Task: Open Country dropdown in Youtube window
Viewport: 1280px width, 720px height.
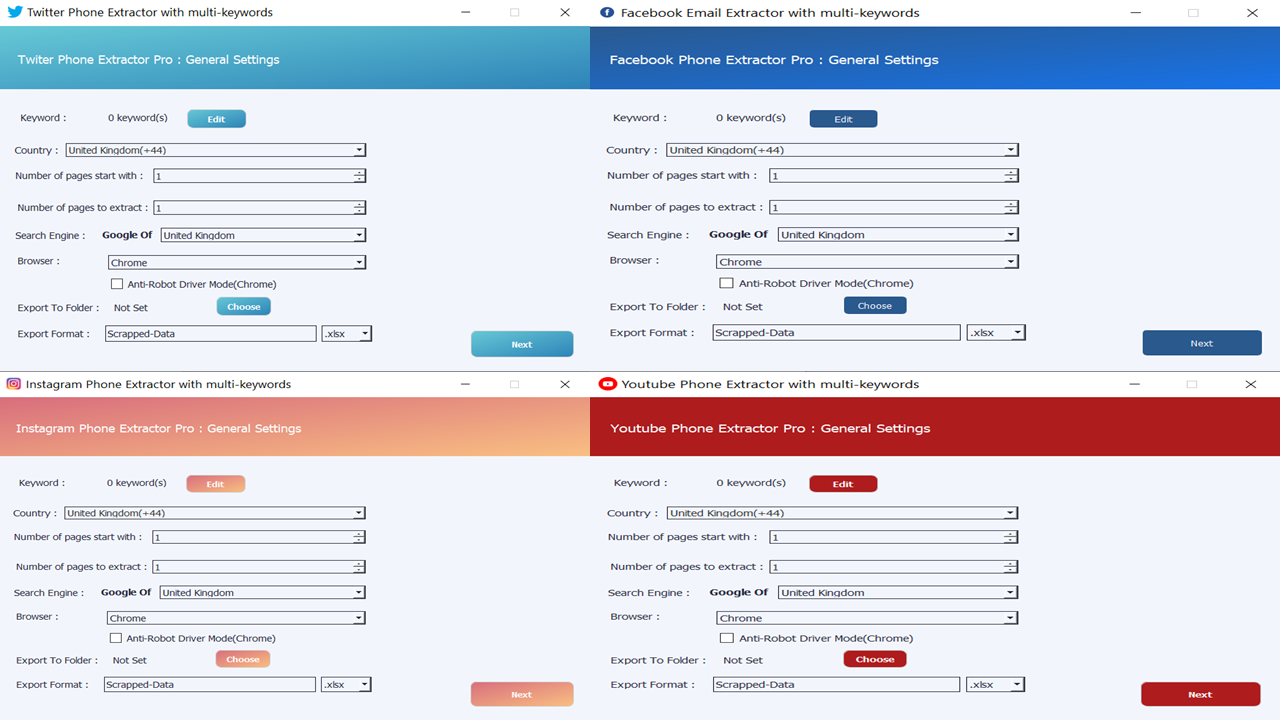Action: tap(842, 513)
